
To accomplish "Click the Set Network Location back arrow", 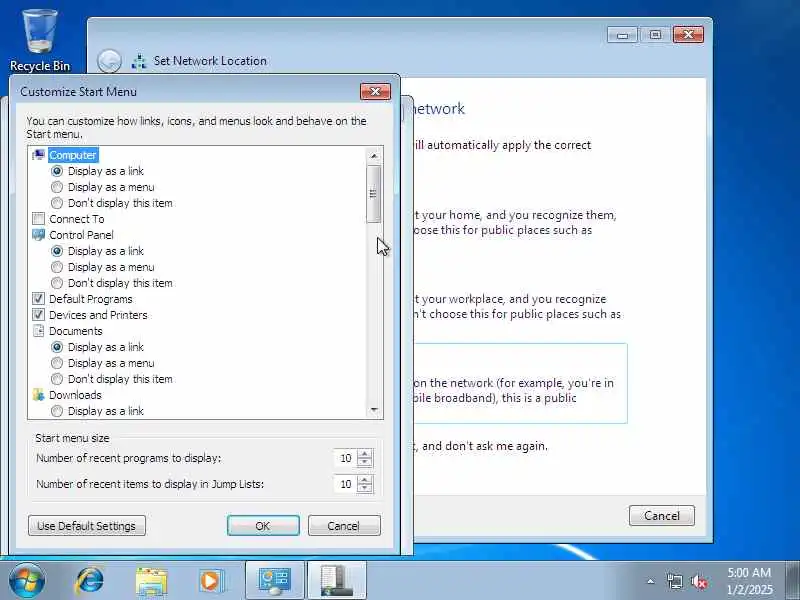I will 109,61.
